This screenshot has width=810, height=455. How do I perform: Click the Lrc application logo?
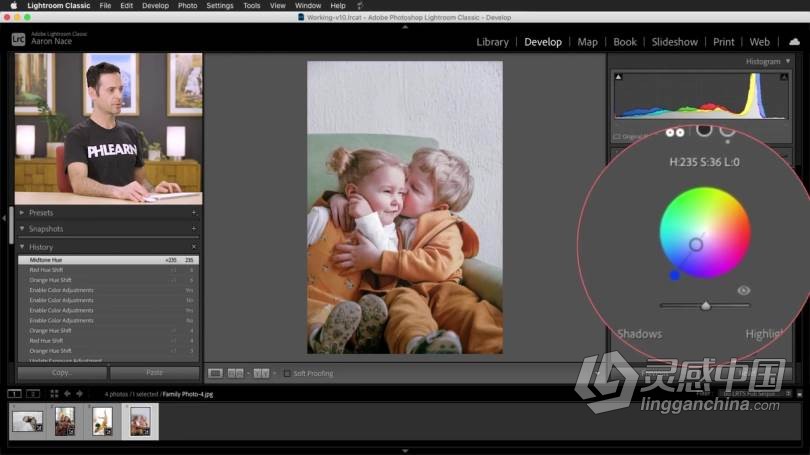click(18, 39)
